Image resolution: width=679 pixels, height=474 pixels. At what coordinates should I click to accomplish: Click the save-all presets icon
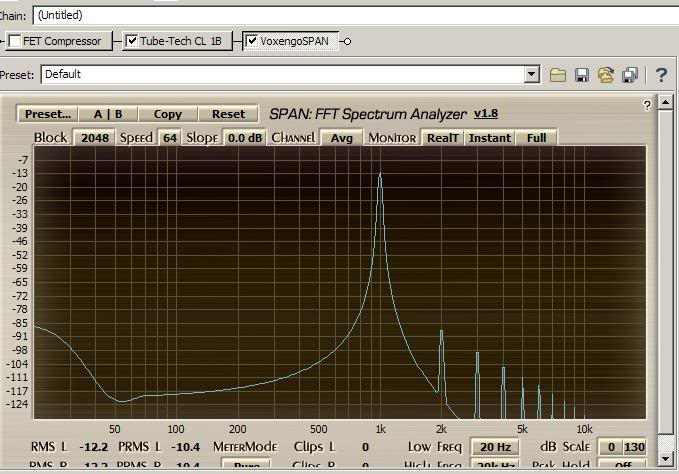tap(630, 75)
